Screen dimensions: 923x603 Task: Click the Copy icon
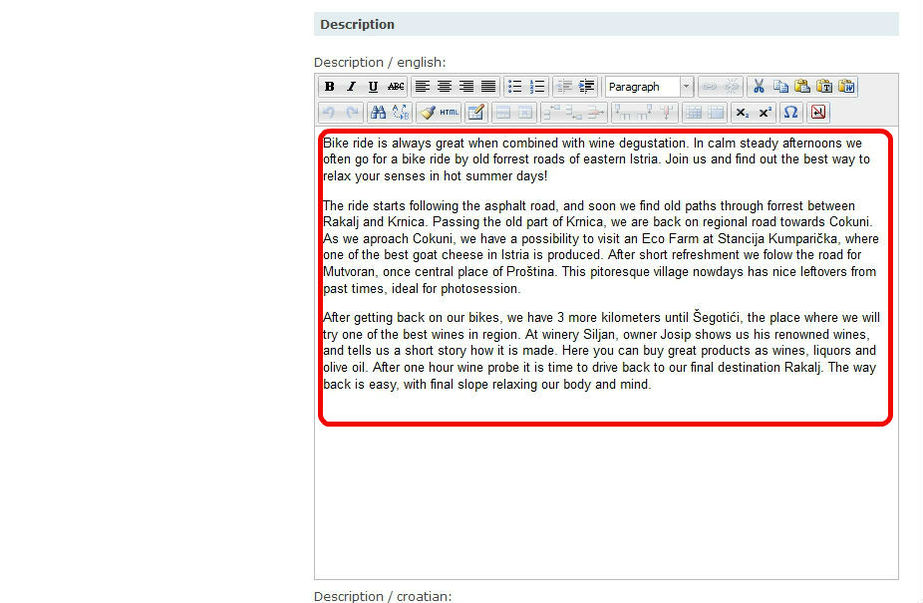click(780, 86)
